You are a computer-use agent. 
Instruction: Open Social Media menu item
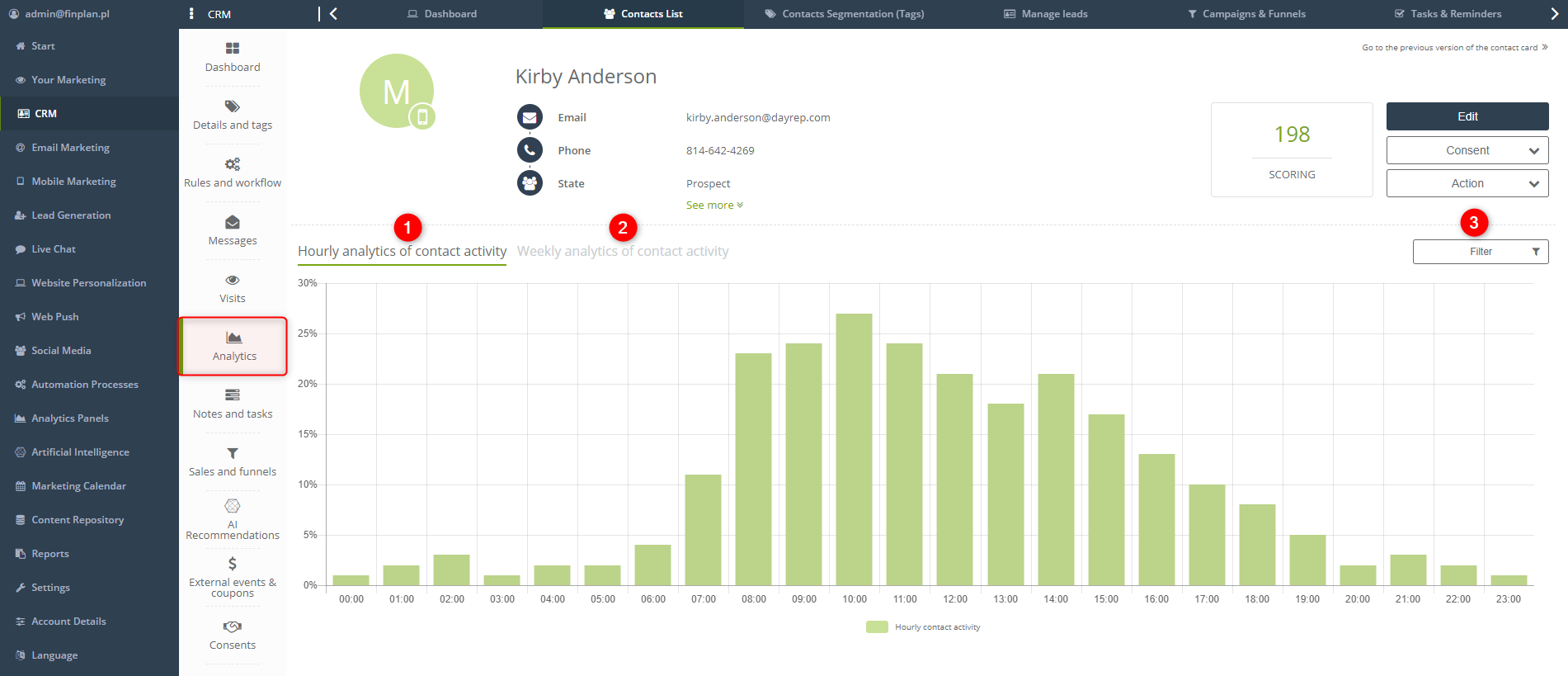tap(89, 351)
